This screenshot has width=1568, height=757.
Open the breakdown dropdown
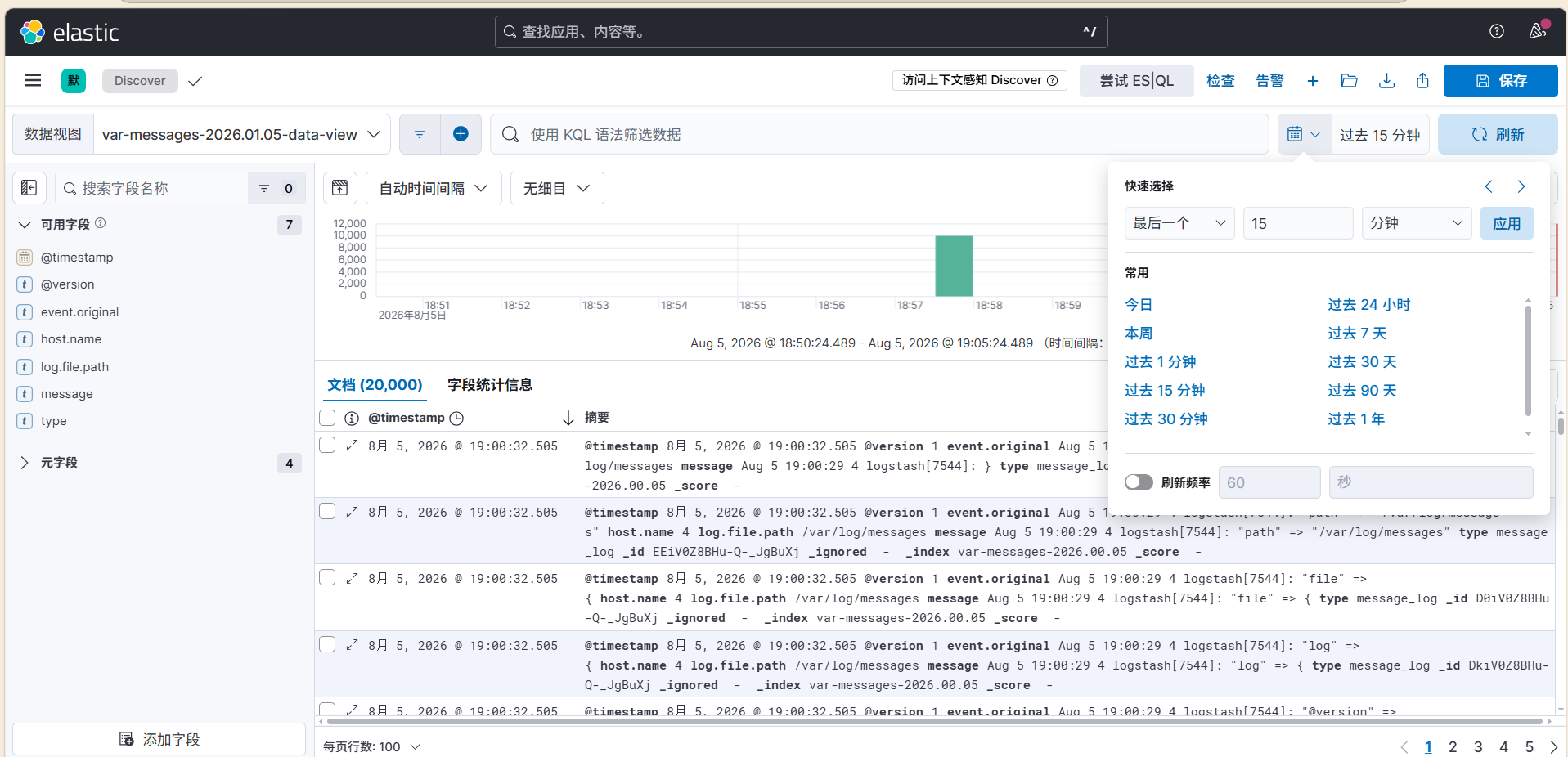point(557,188)
